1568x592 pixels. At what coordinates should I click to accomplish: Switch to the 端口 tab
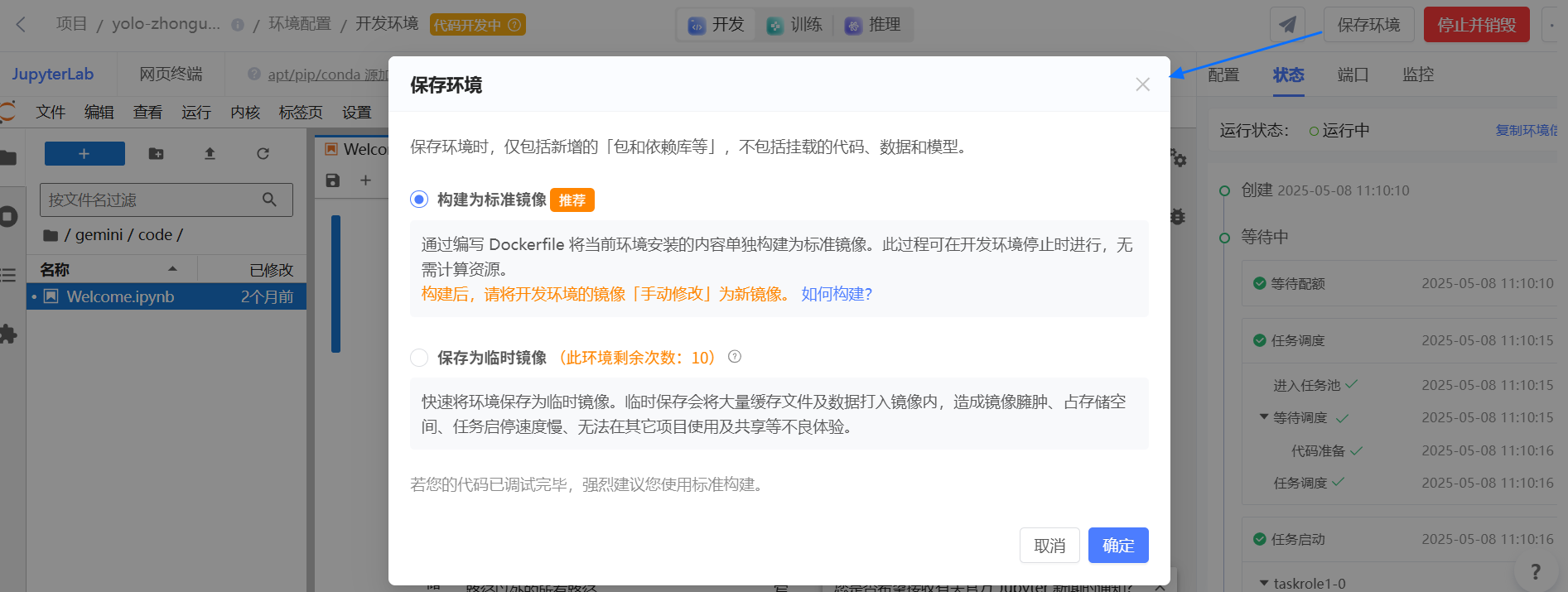pos(1353,75)
